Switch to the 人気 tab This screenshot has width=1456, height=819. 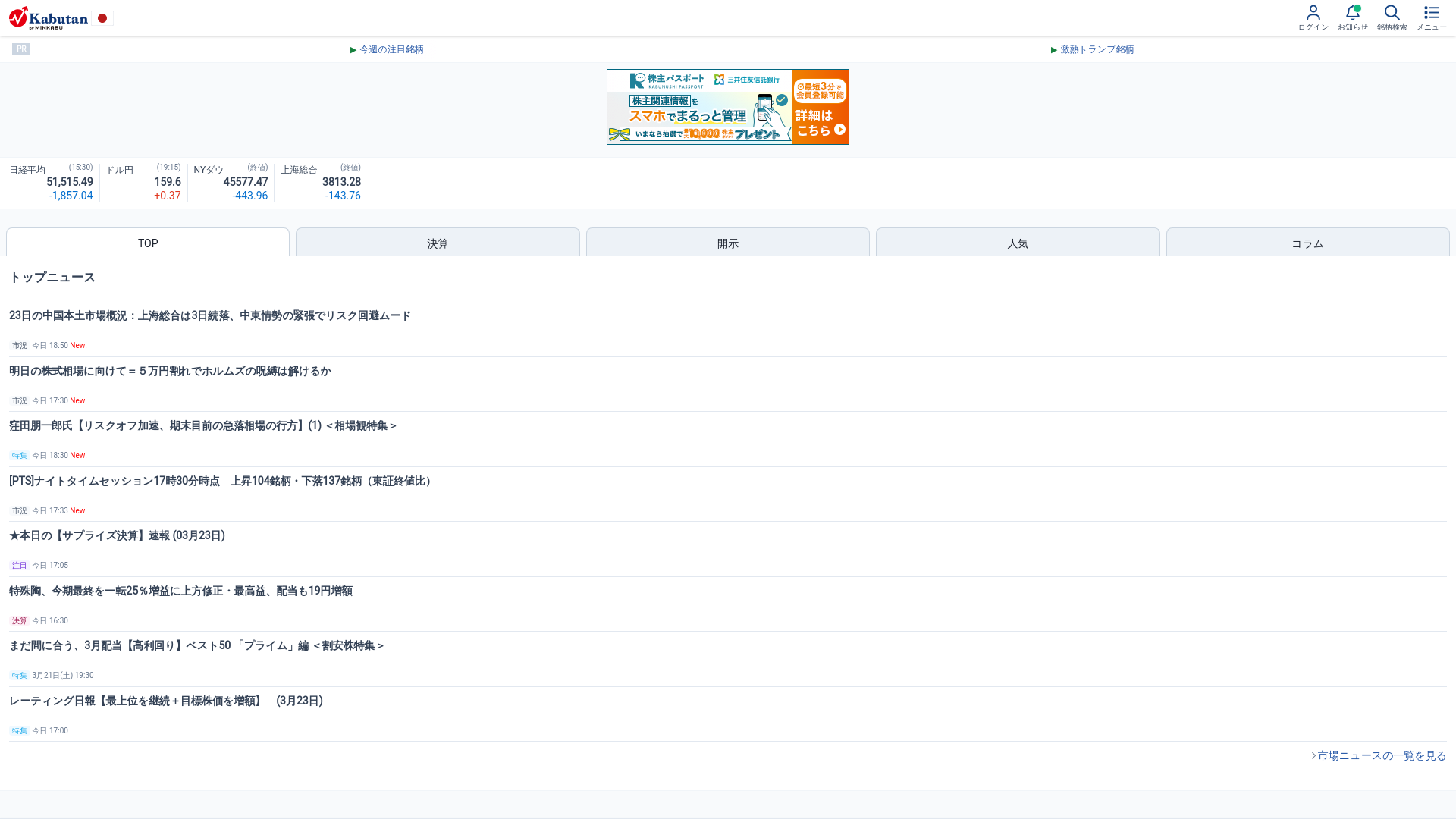[1018, 243]
